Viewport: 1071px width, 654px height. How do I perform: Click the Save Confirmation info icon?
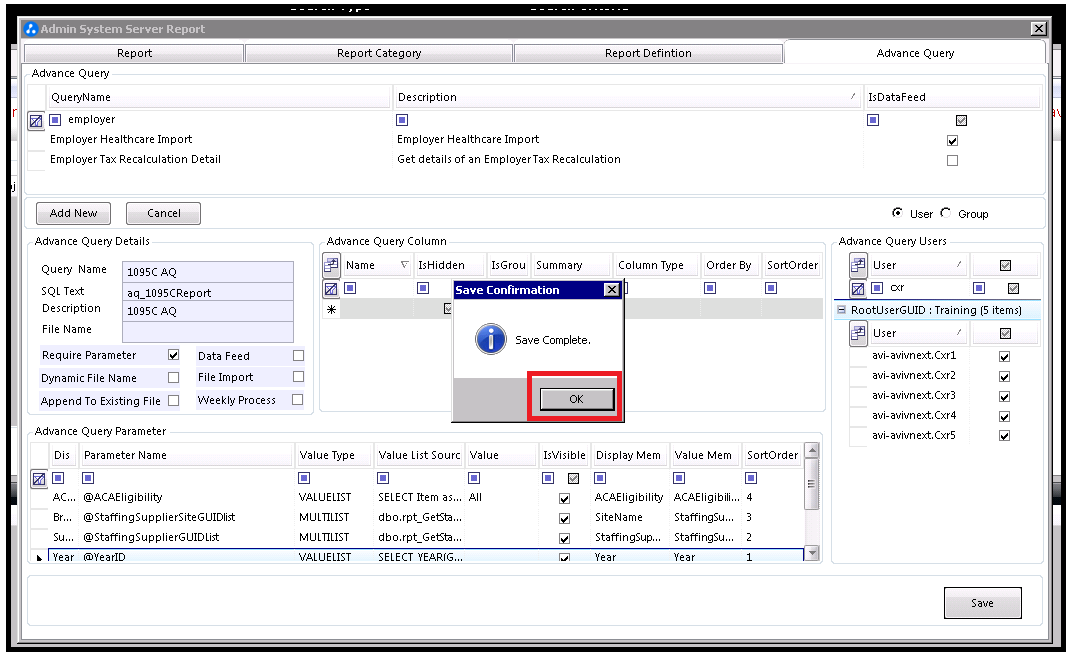click(x=491, y=339)
